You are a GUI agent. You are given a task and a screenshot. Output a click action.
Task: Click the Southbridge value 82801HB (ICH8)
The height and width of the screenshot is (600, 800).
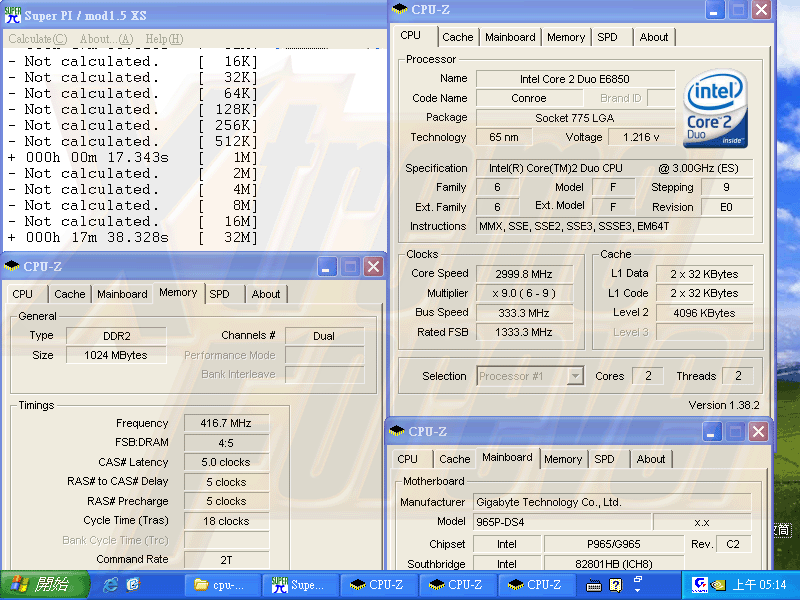pyautogui.click(x=614, y=564)
